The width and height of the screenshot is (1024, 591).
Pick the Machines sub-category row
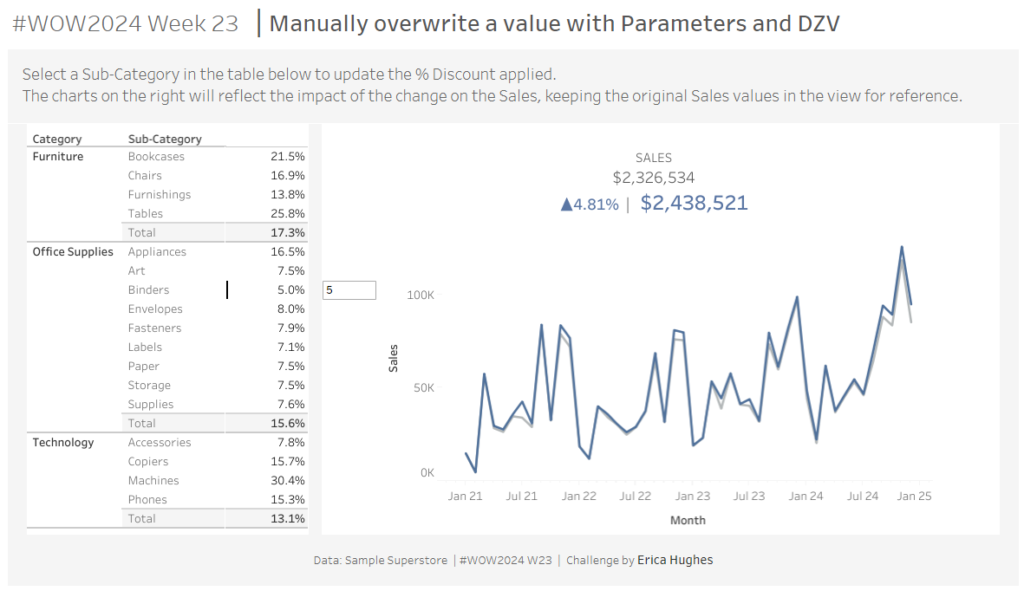coord(152,481)
